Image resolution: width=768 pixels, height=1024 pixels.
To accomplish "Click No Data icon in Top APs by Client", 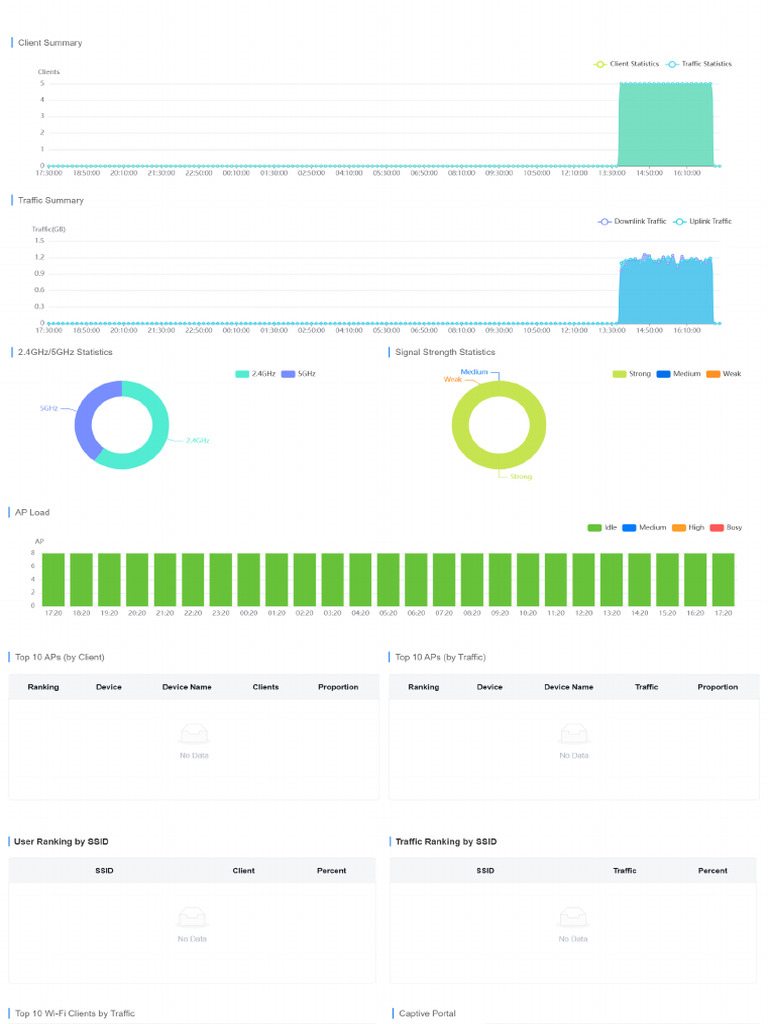I will [194, 734].
